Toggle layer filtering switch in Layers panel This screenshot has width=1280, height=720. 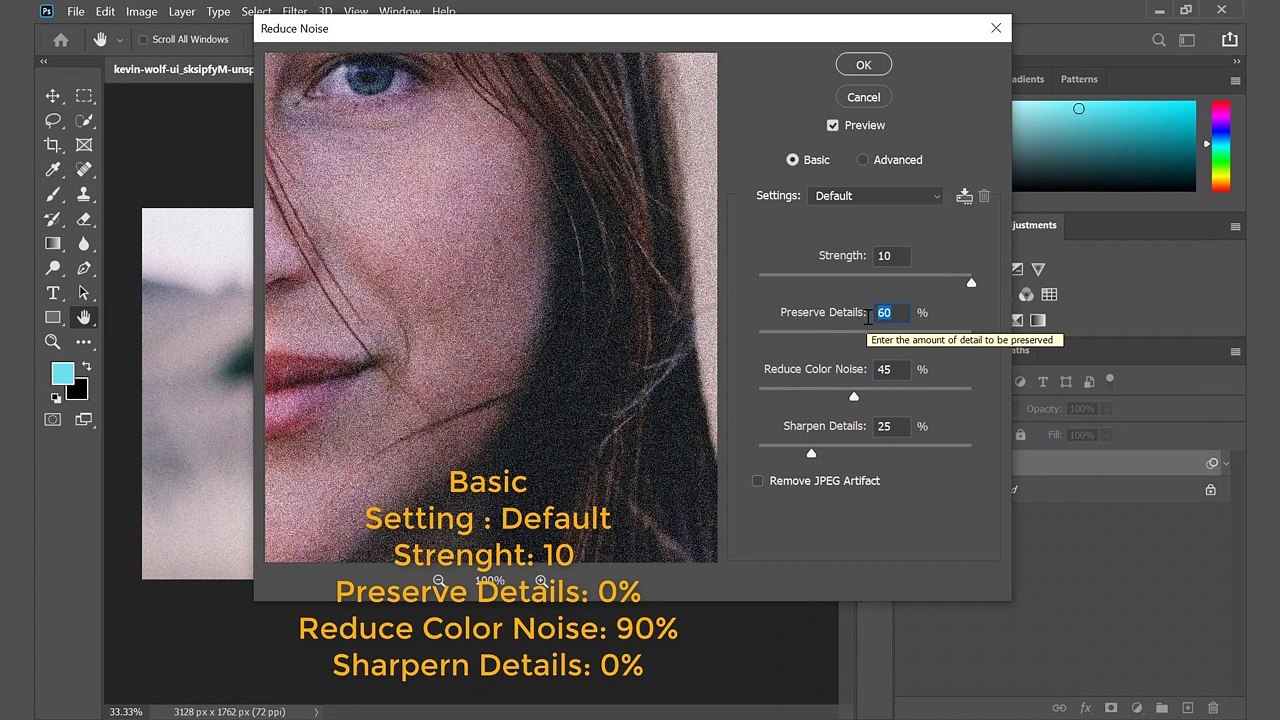pyautogui.click(x=1110, y=381)
